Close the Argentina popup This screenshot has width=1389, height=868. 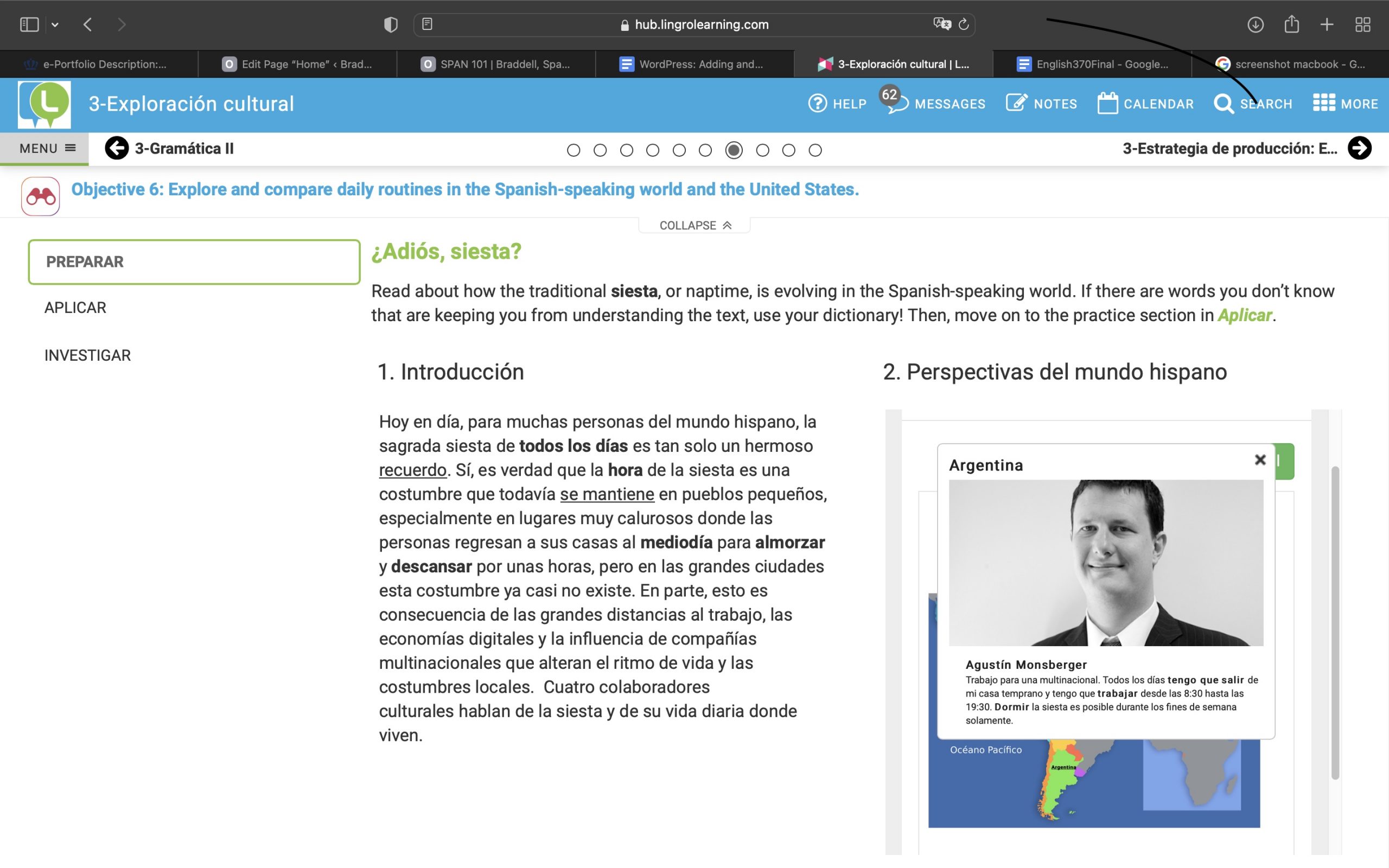pos(1260,459)
